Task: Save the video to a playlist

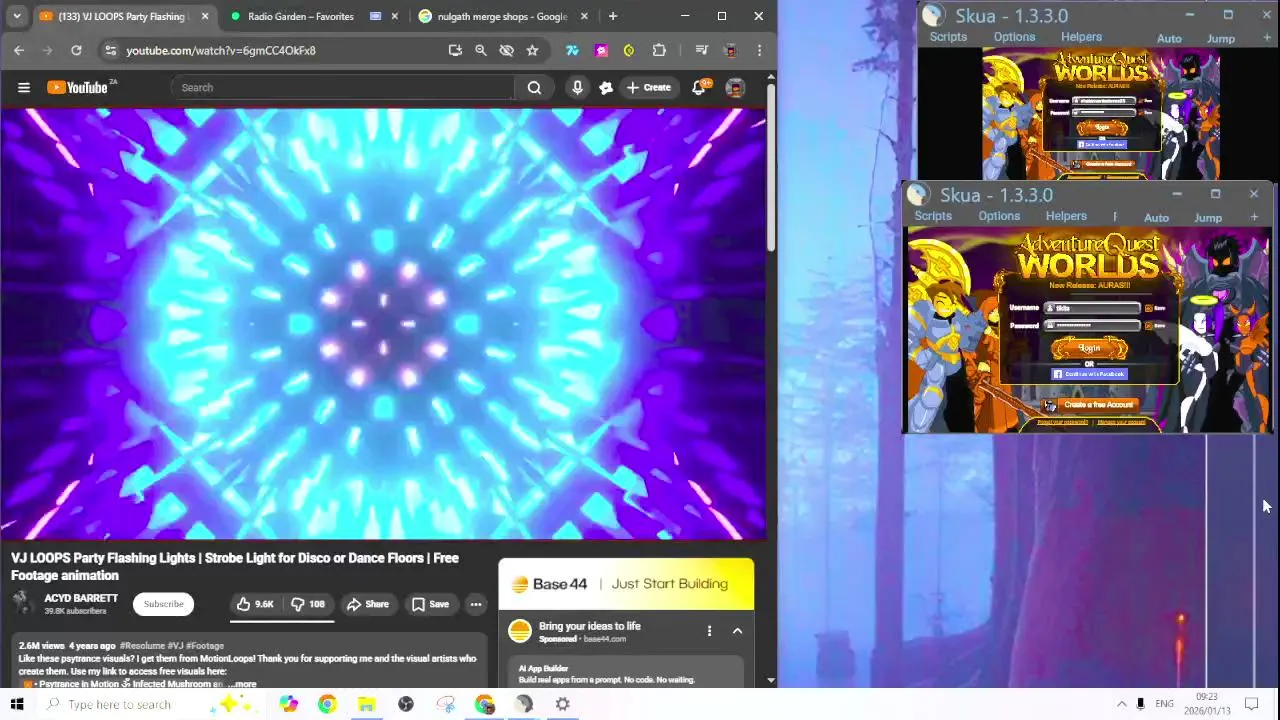Action: click(430, 604)
